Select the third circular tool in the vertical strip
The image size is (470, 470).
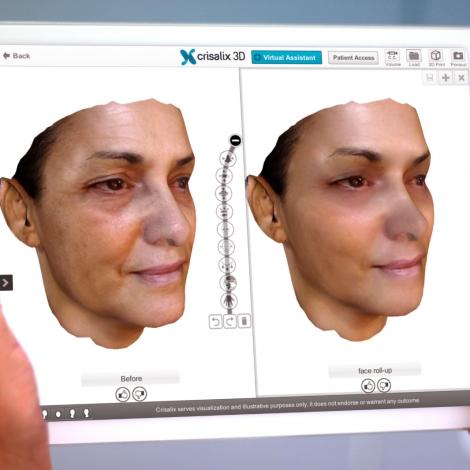click(224, 194)
